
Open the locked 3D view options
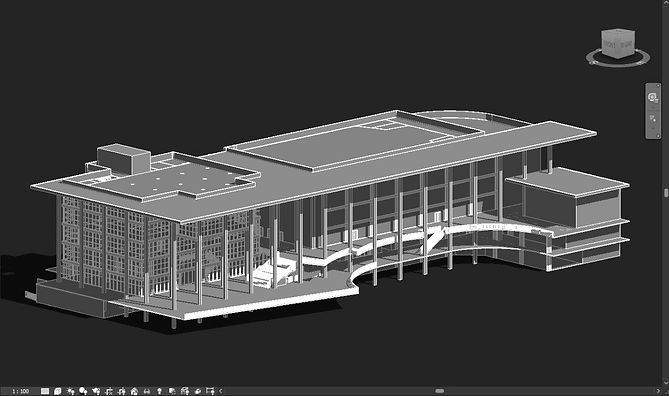[134, 391]
